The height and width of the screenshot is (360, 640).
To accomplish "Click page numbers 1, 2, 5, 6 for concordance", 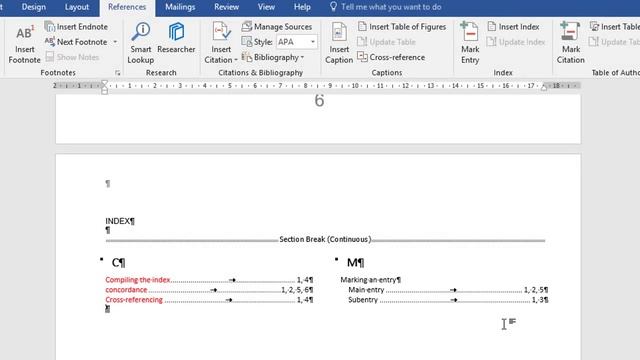I will (x=296, y=290).
